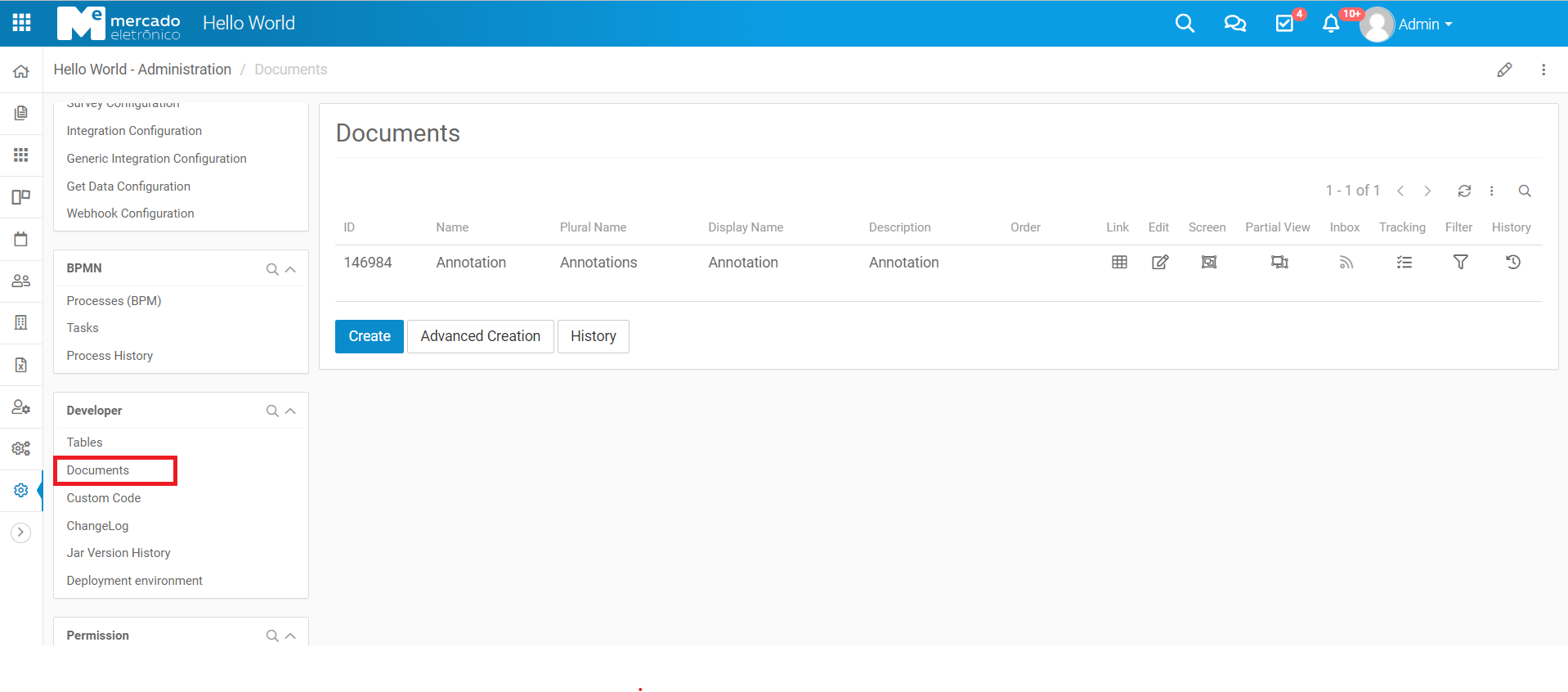Open Processes (BPM) item

[114, 301]
